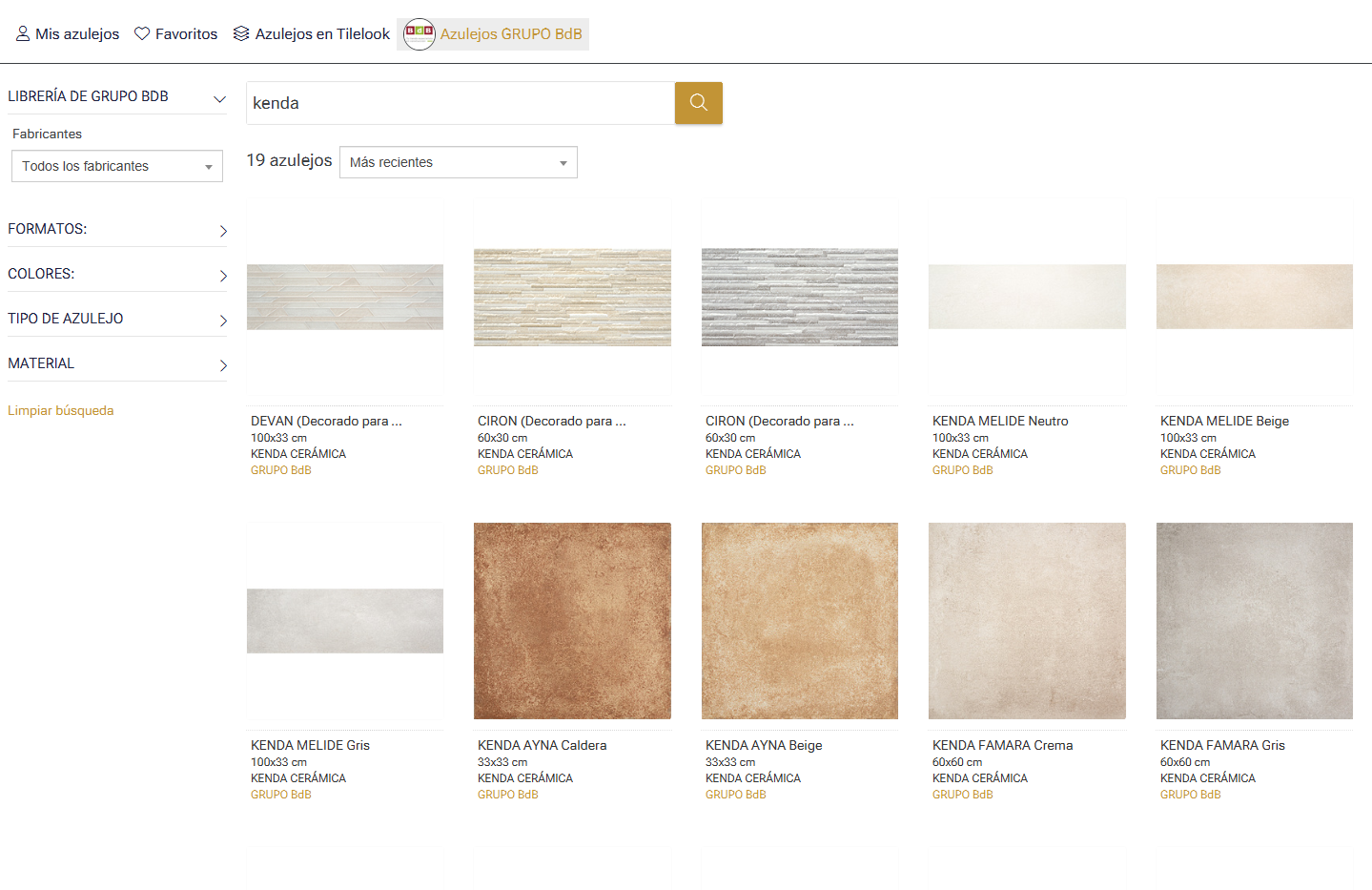Click GRUPO BdB link under DEVAN tile
The height and width of the screenshot is (890, 1372).
point(281,470)
